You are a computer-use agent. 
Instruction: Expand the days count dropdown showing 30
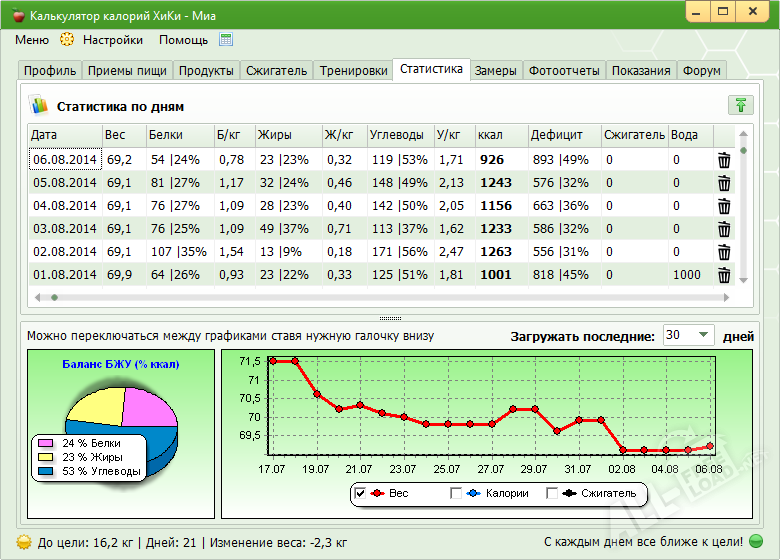703,336
